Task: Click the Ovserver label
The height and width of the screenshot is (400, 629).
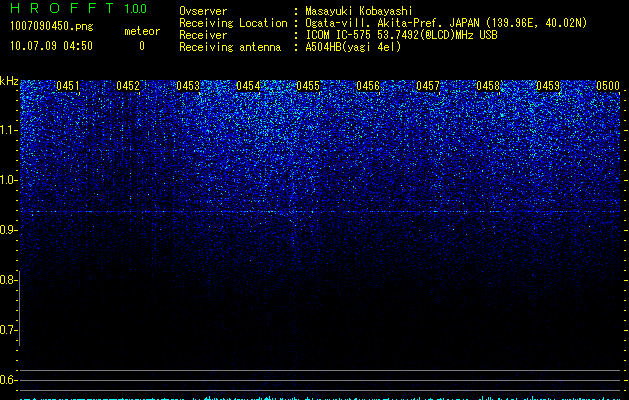Action: [203, 11]
